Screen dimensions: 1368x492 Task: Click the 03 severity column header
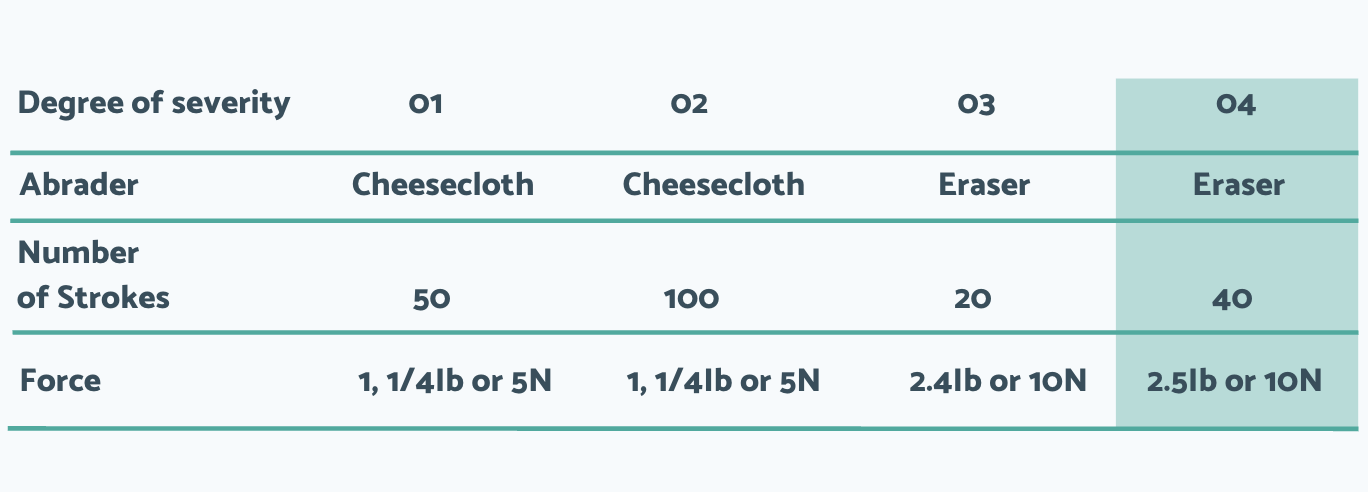975,105
